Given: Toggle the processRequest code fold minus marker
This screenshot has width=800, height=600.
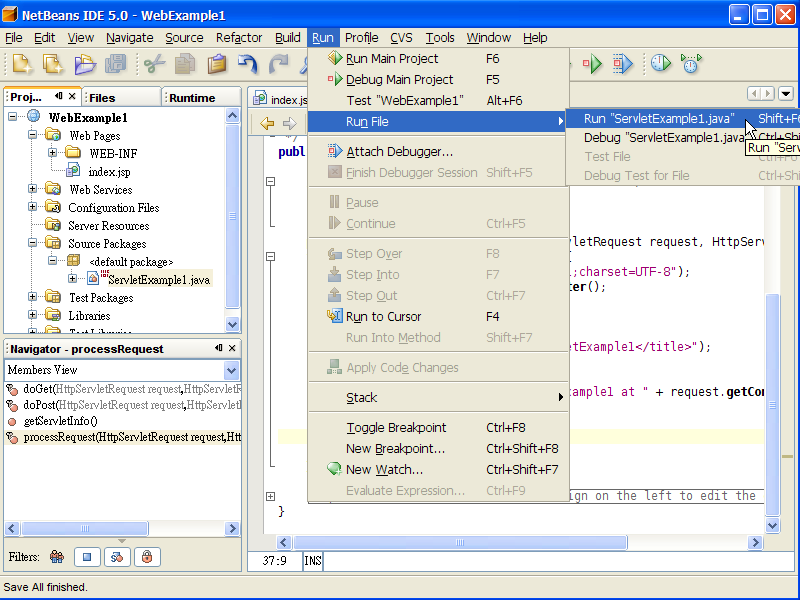Looking at the screenshot, I should click(x=271, y=257).
